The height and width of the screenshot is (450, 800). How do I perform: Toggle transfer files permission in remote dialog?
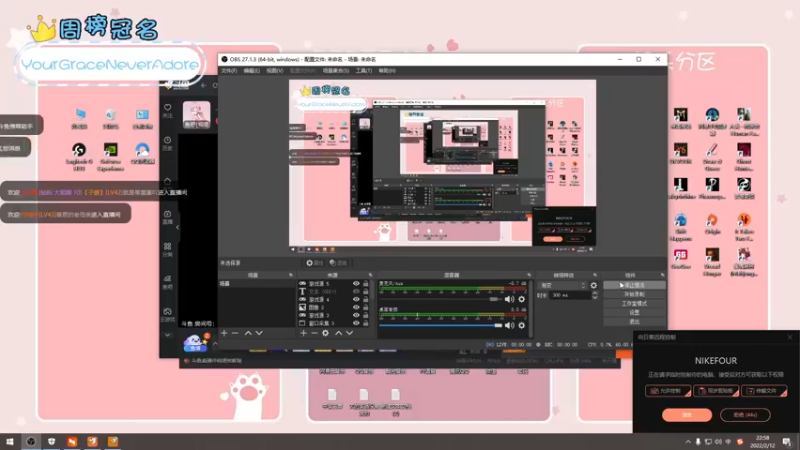tap(764, 391)
